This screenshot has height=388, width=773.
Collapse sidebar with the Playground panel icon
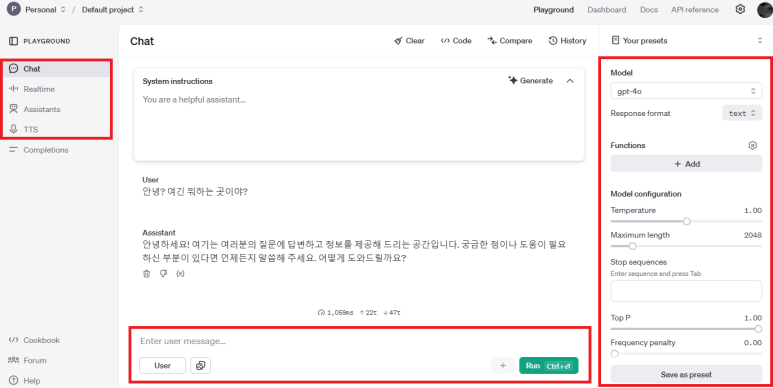point(13,41)
